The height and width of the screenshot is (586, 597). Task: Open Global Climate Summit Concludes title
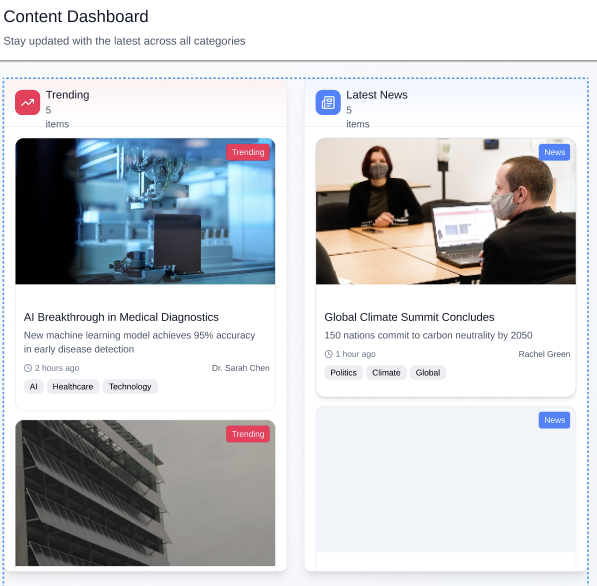409,317
